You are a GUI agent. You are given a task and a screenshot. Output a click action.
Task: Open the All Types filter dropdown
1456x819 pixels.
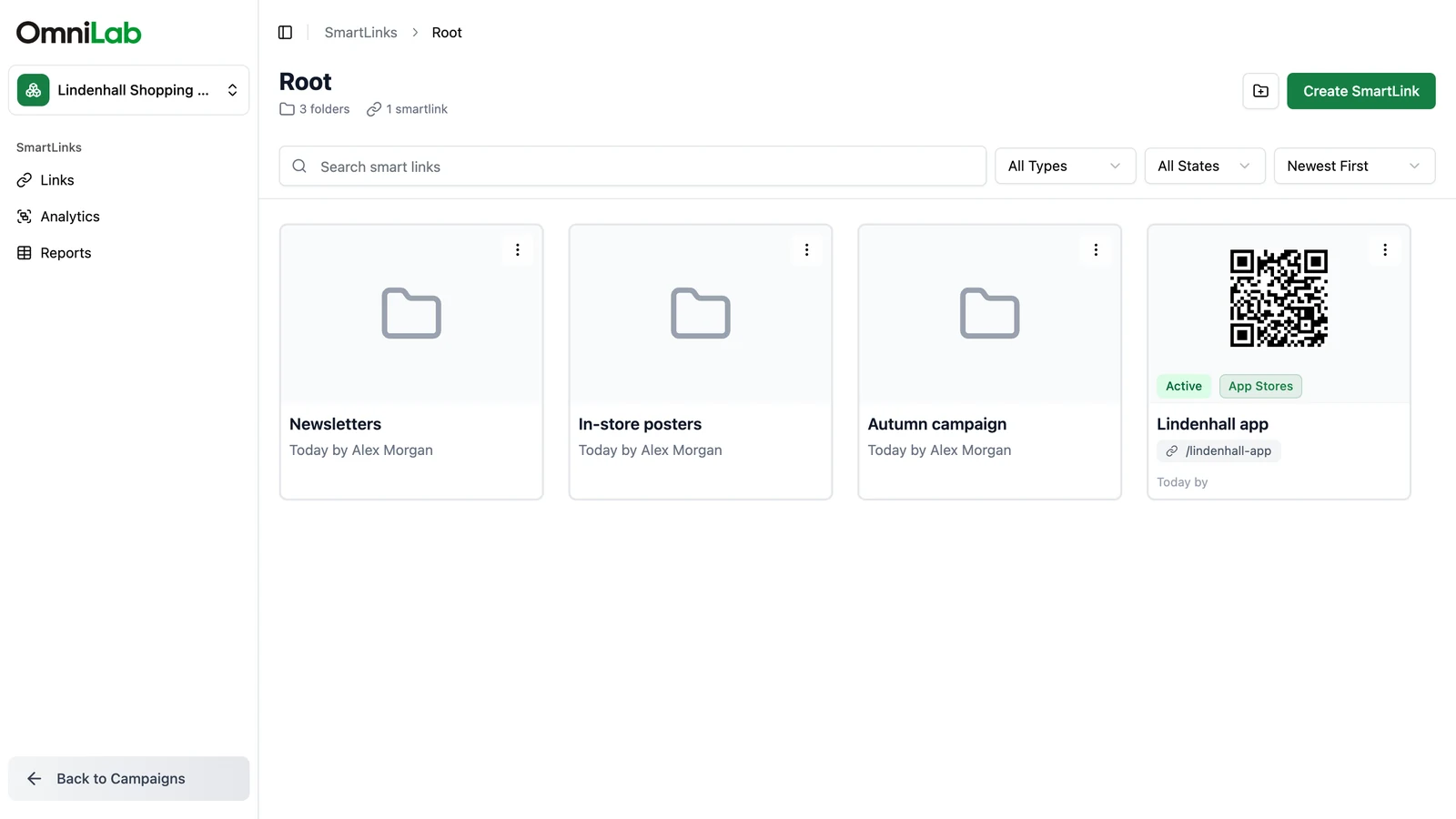point(1065,166)
